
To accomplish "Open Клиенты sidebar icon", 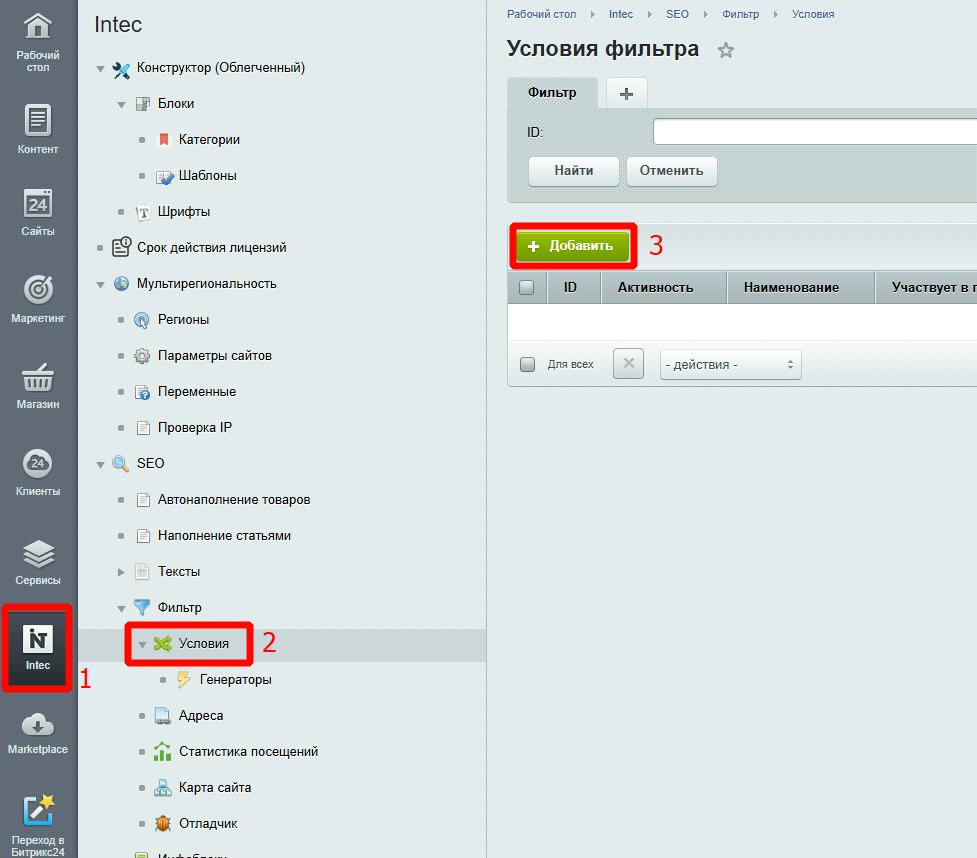I will tap(38, 464).
